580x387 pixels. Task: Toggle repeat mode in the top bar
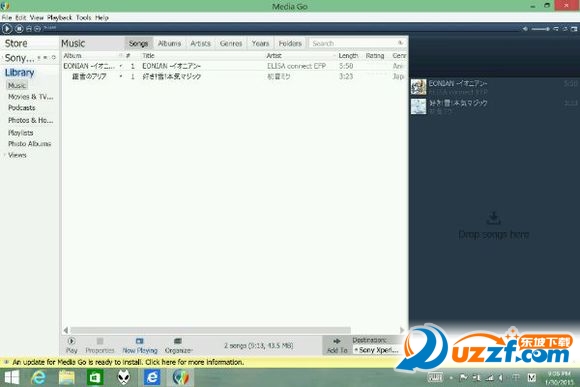(565, 29)
